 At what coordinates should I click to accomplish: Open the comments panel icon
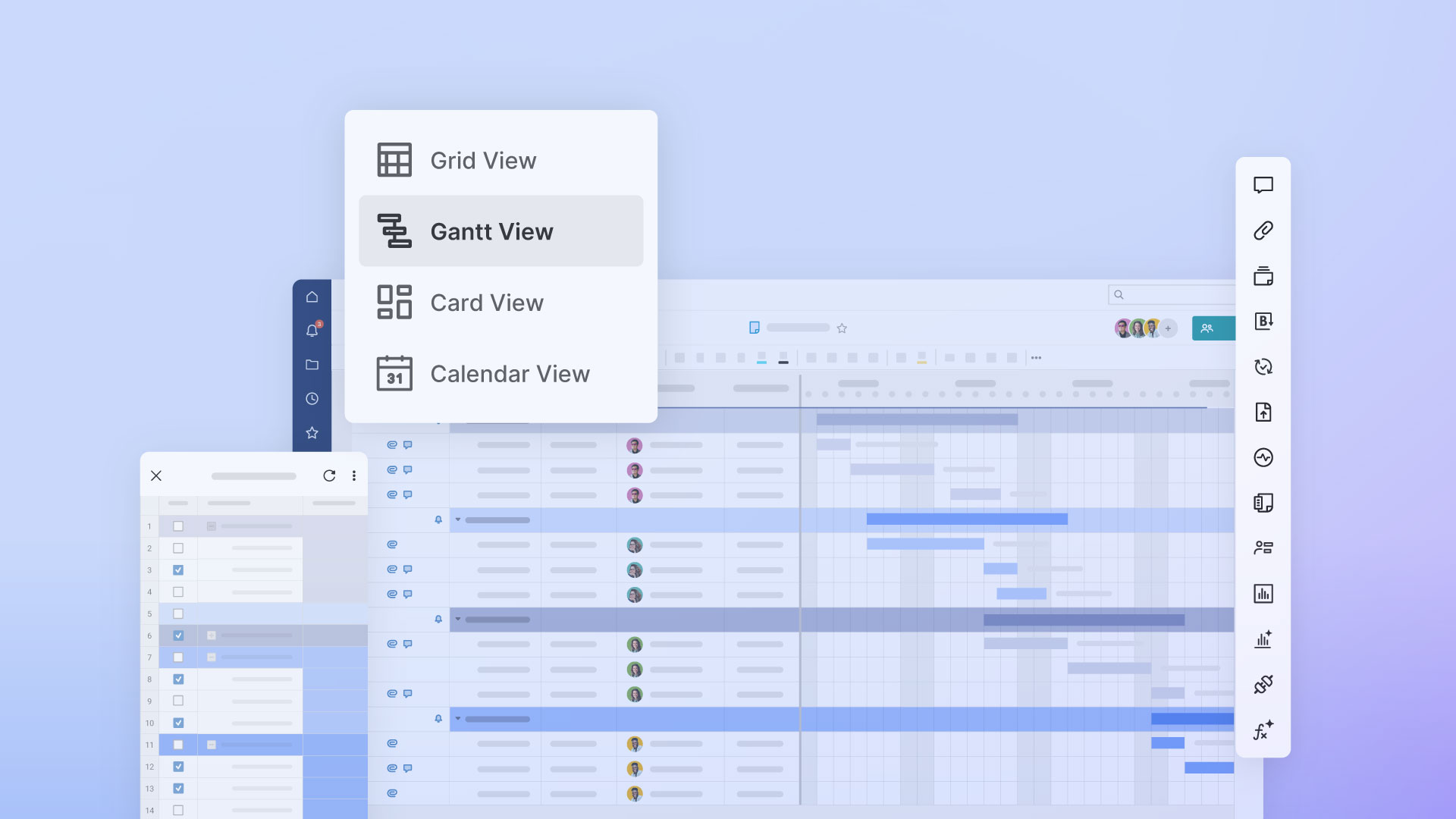[1263, 185]
